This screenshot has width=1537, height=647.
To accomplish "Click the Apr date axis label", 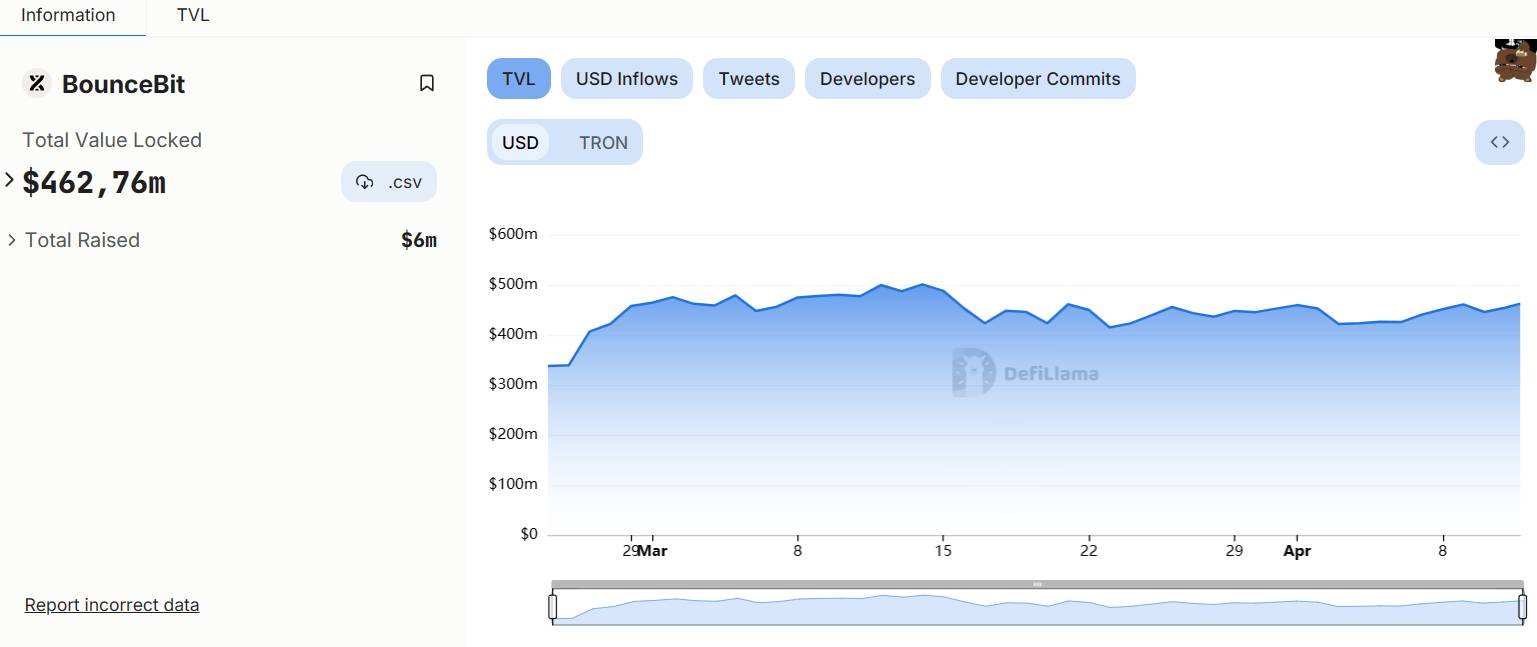I will (1297, 551).
